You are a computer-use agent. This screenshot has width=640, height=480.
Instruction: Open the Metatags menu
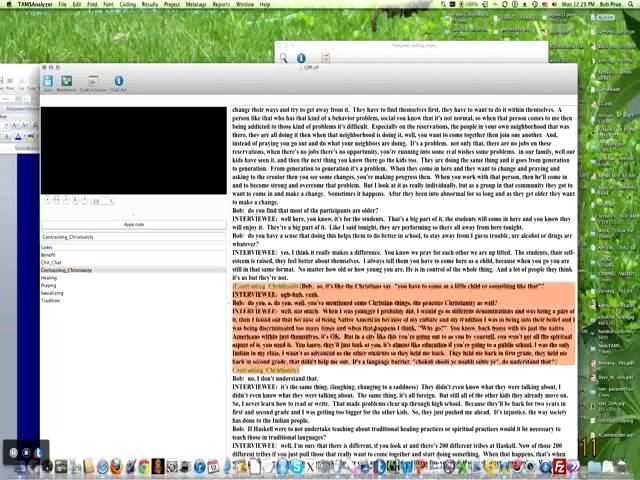(196, 4)
